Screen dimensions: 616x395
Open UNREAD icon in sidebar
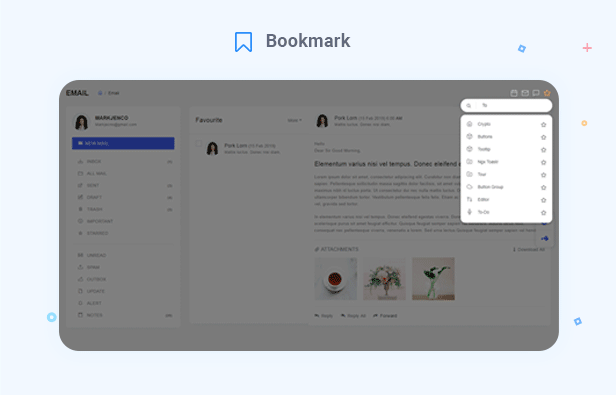coord(80,255)
